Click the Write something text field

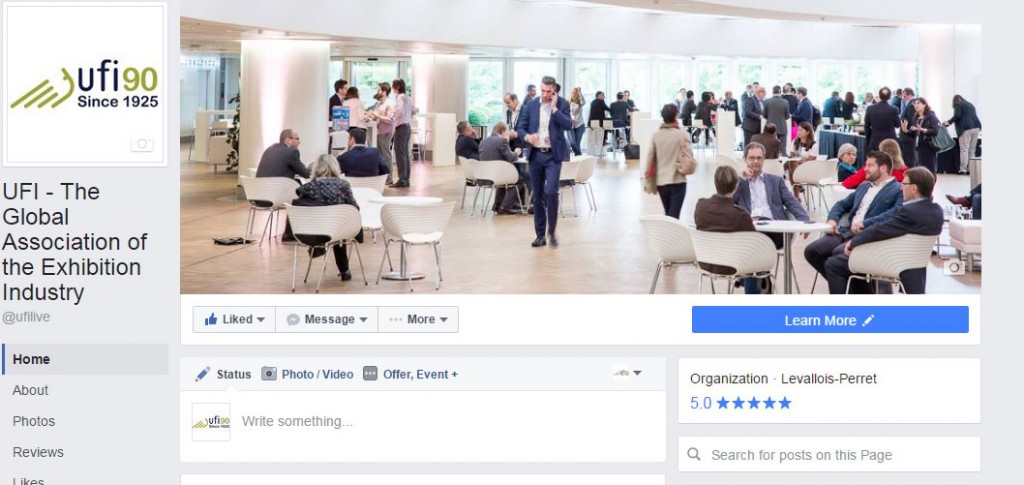pos(449,422)
